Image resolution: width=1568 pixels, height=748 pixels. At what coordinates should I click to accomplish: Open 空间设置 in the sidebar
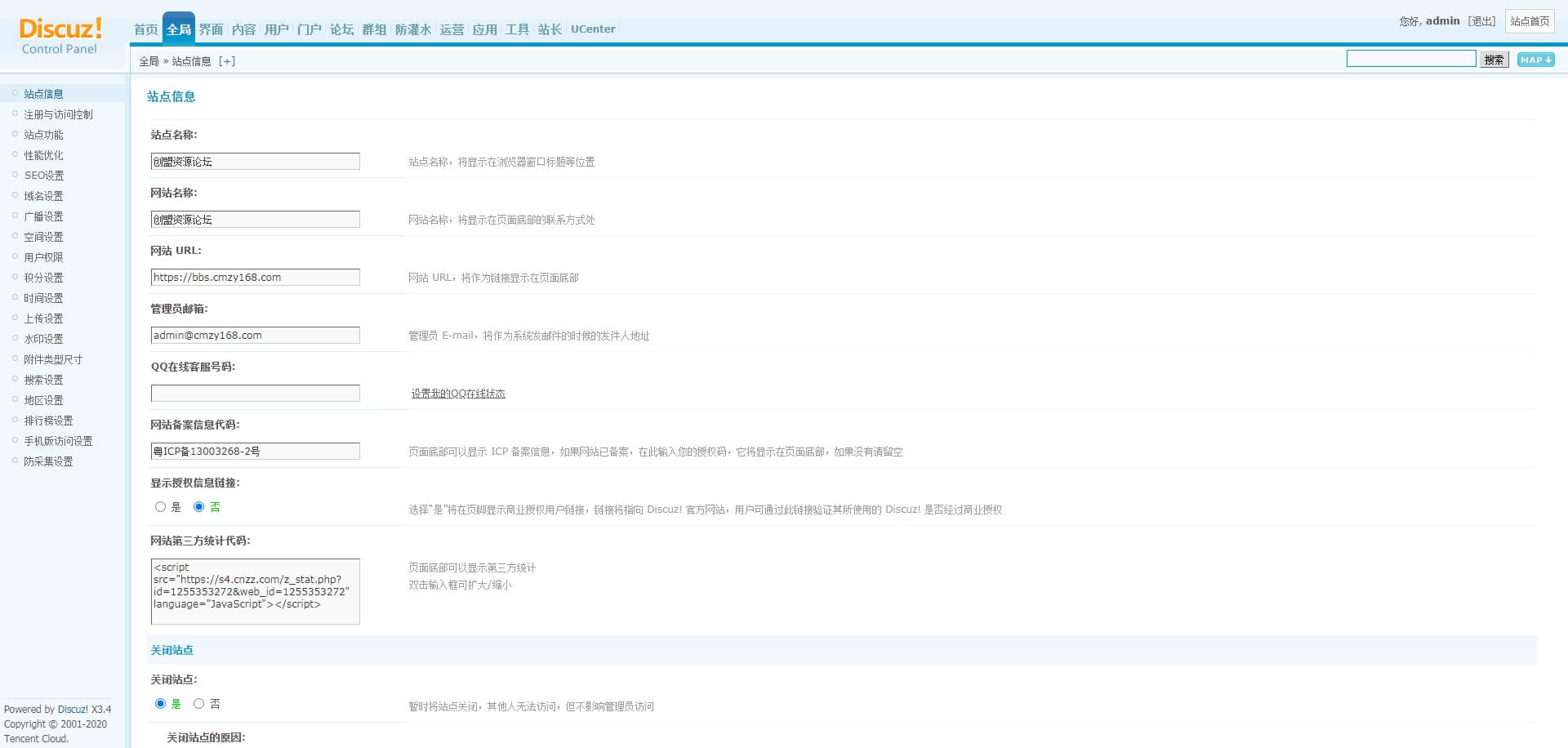point(43,237)
